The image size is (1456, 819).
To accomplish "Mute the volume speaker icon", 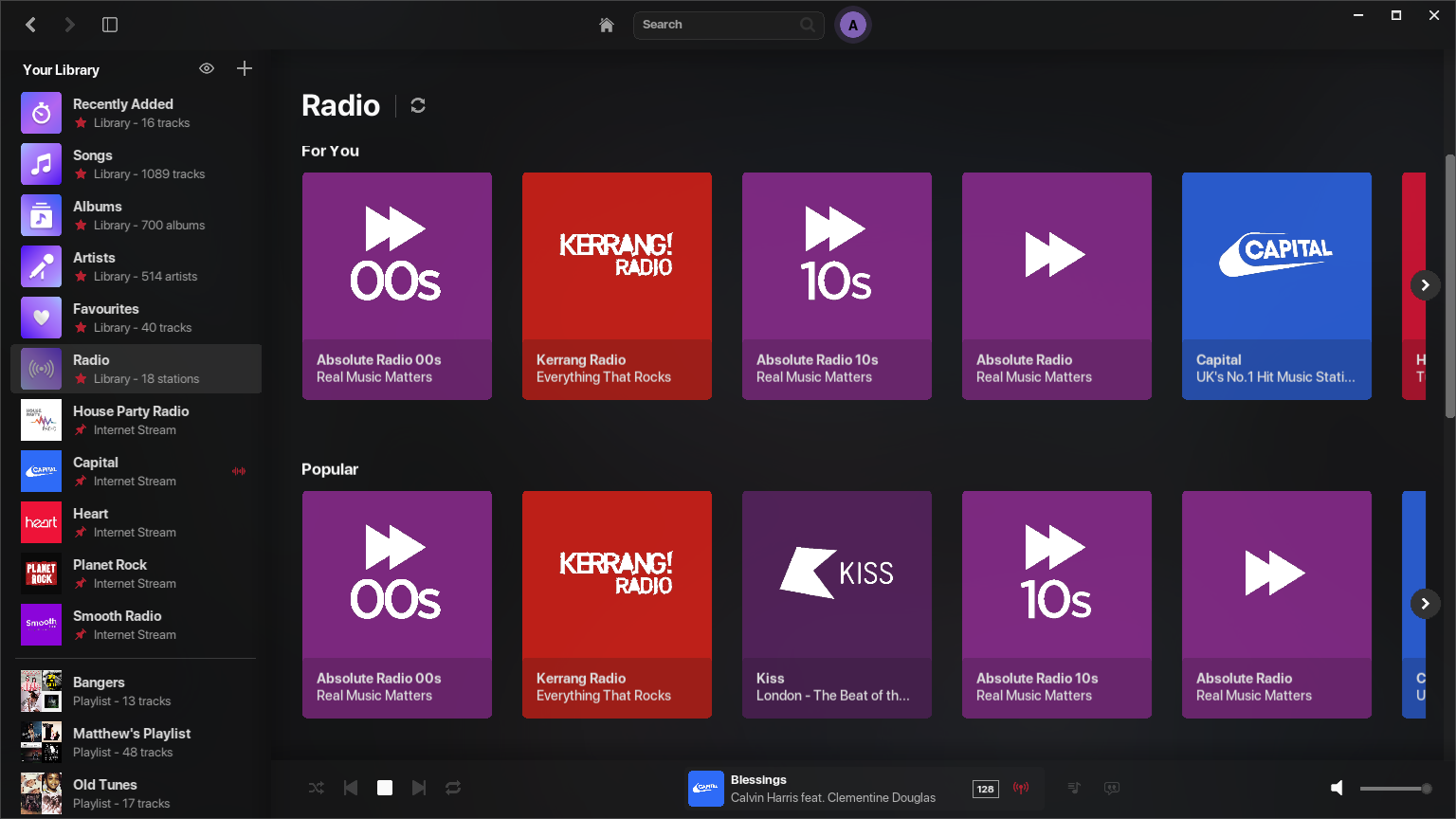I will (x=1337, y=788).
